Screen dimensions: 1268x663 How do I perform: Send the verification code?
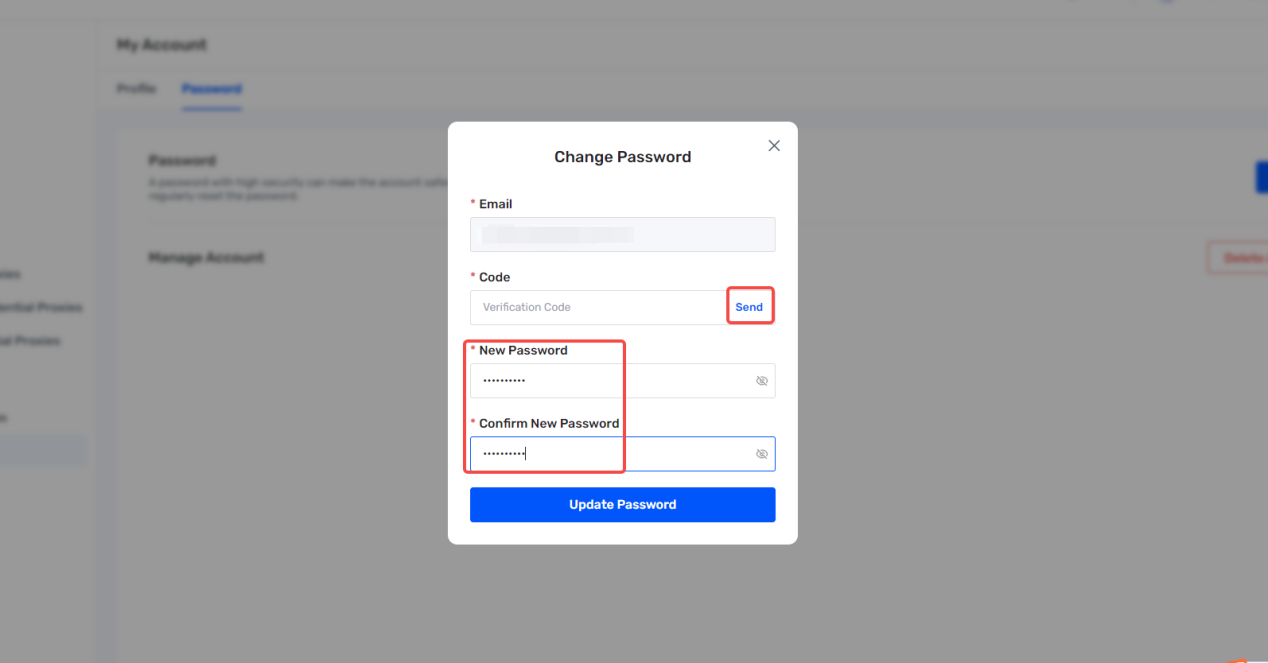pos(749,307)
